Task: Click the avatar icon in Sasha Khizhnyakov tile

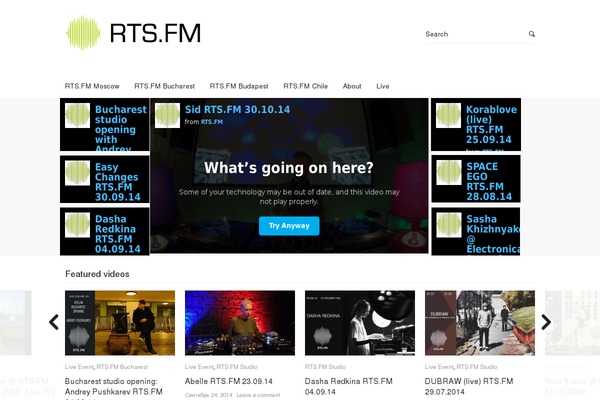Action: click(x=449, y=225)
